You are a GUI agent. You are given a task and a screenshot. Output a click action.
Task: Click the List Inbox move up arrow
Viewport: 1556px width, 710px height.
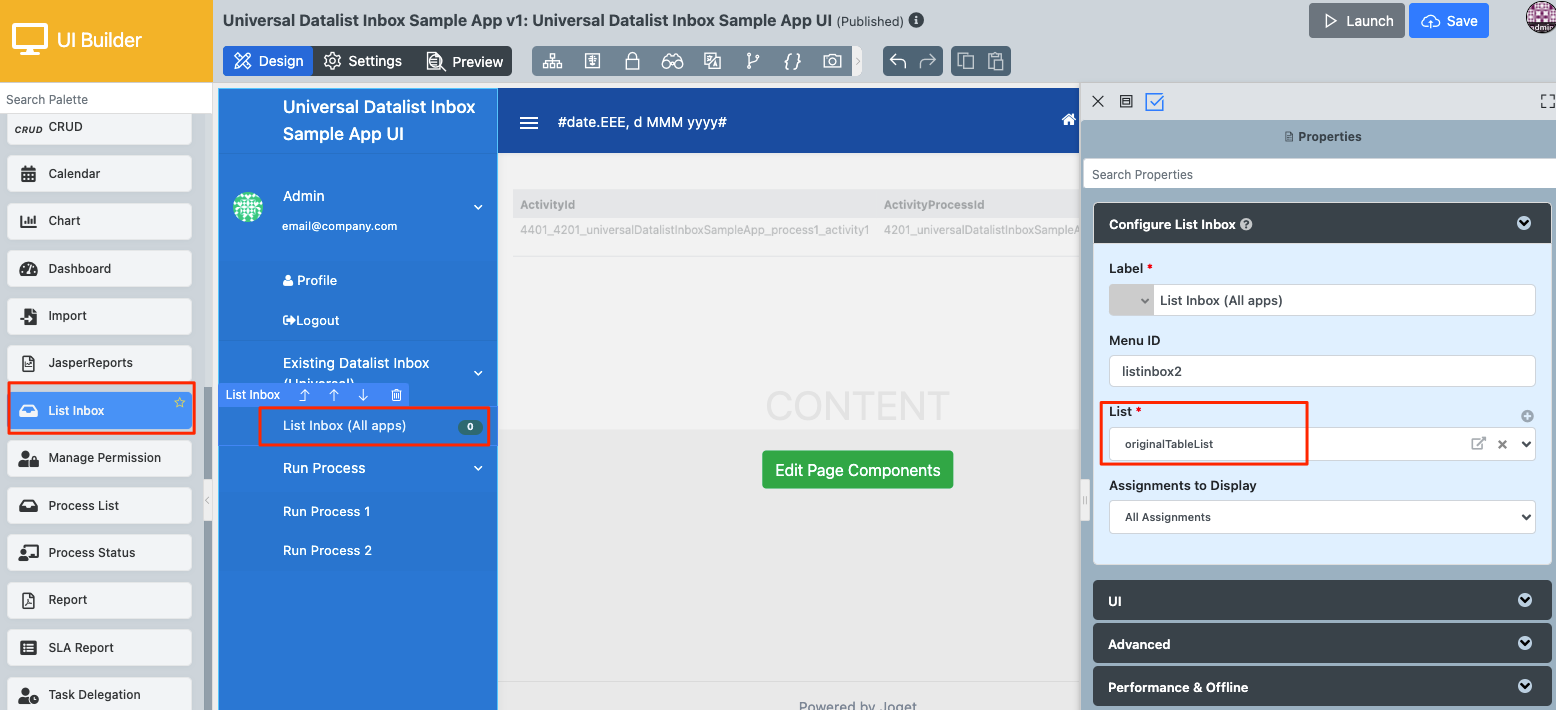334,395
